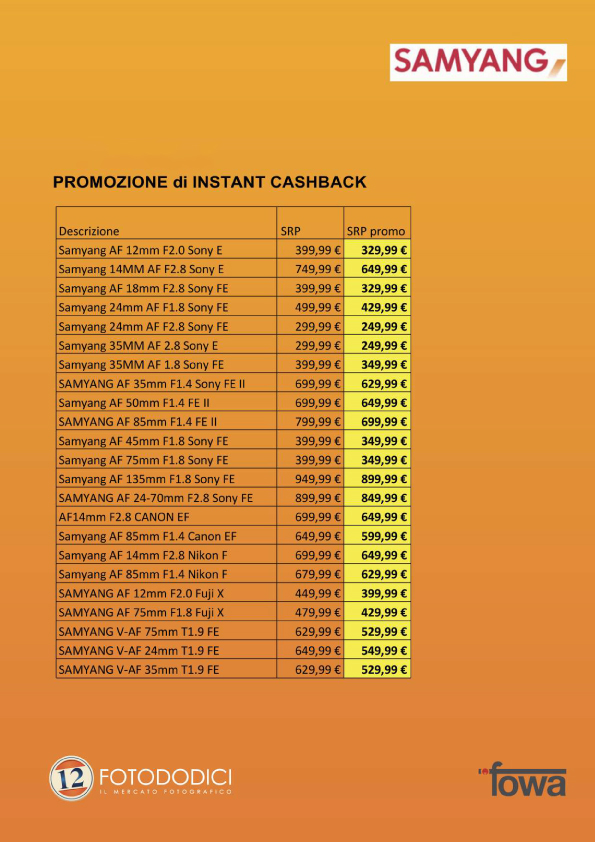Click the Samyang logo
The width and height of the screenshot is (595, 842).
478,62
